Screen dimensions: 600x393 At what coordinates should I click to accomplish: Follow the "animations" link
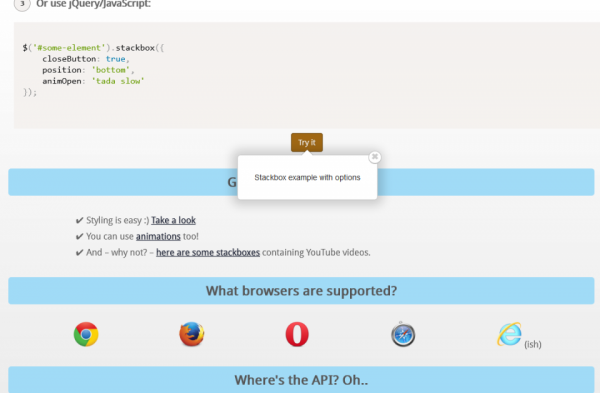[x=158, y=236]
